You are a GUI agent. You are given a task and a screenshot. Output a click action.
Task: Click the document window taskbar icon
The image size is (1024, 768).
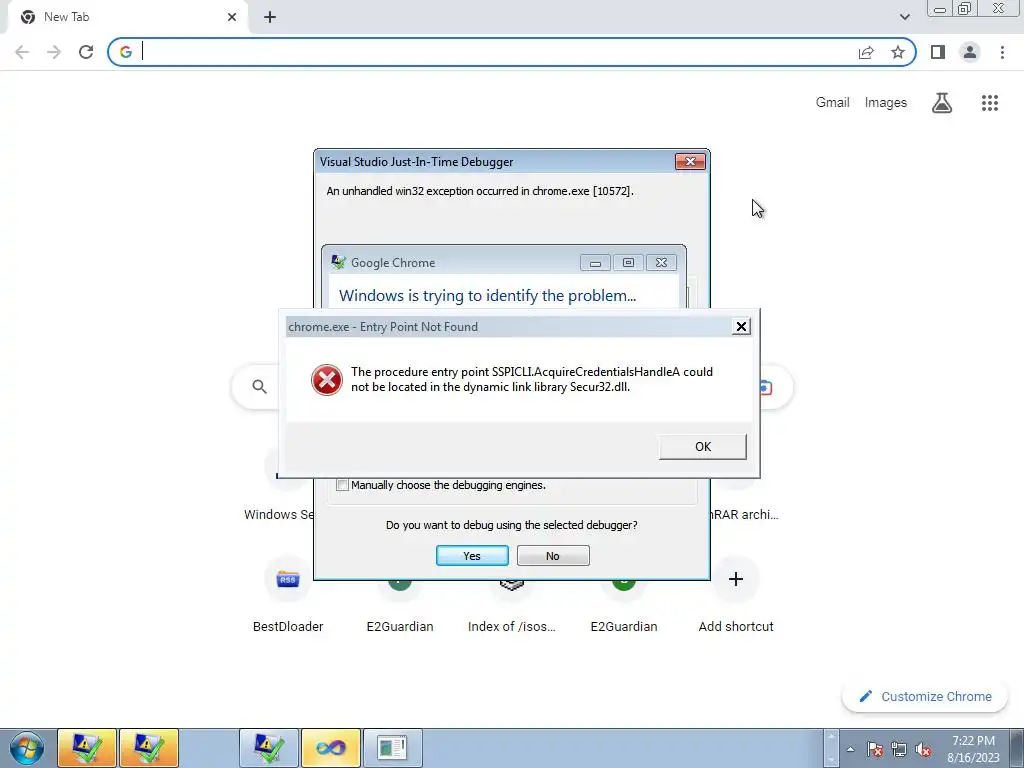tap(392, 748)
